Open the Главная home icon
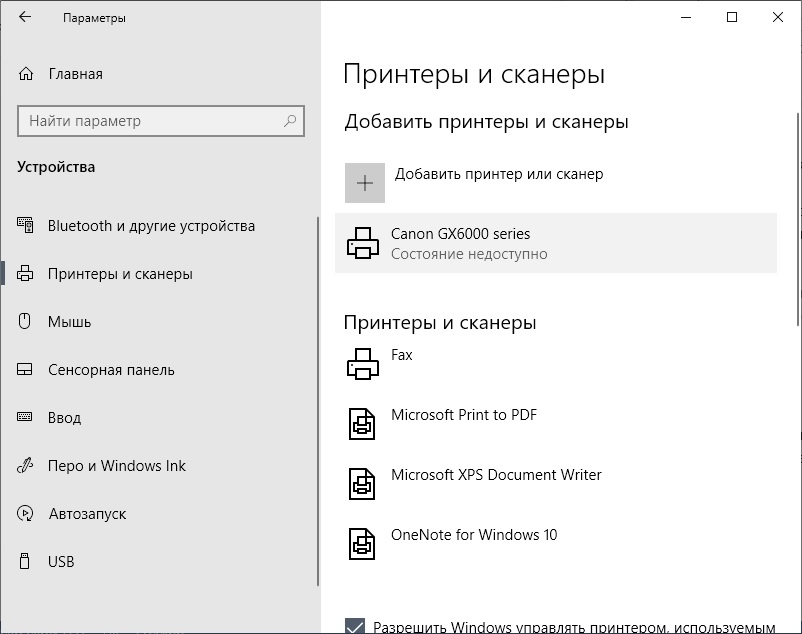The width and height of the screenshot is (802, 634). click(x=26, y=74)
